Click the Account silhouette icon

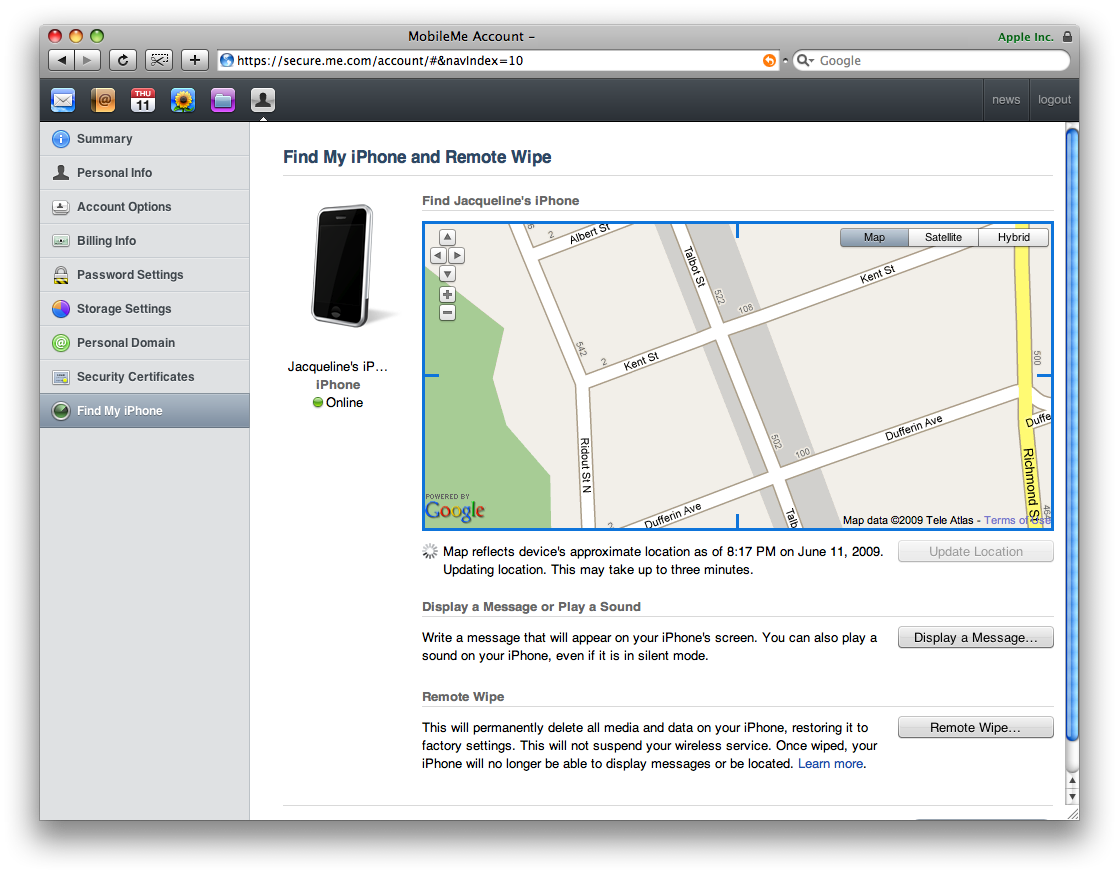[x=262, y=100]
